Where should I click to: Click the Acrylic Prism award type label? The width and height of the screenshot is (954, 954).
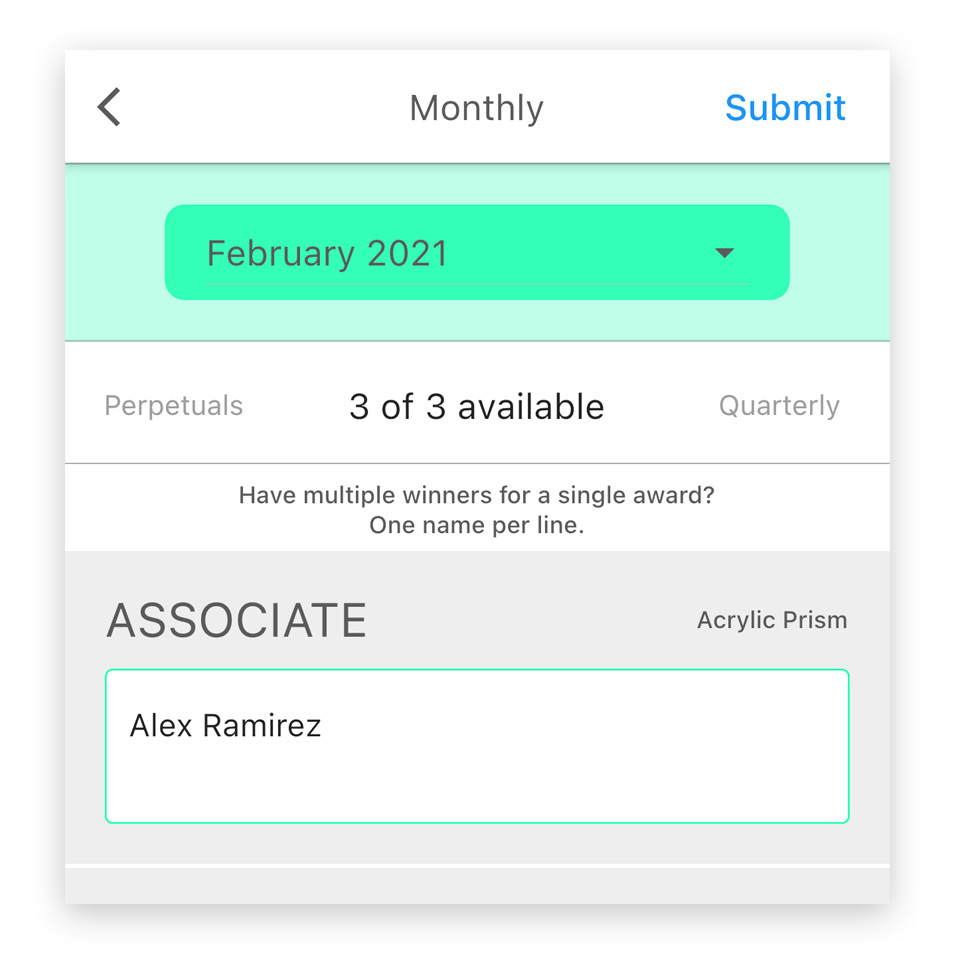(772, 620)
